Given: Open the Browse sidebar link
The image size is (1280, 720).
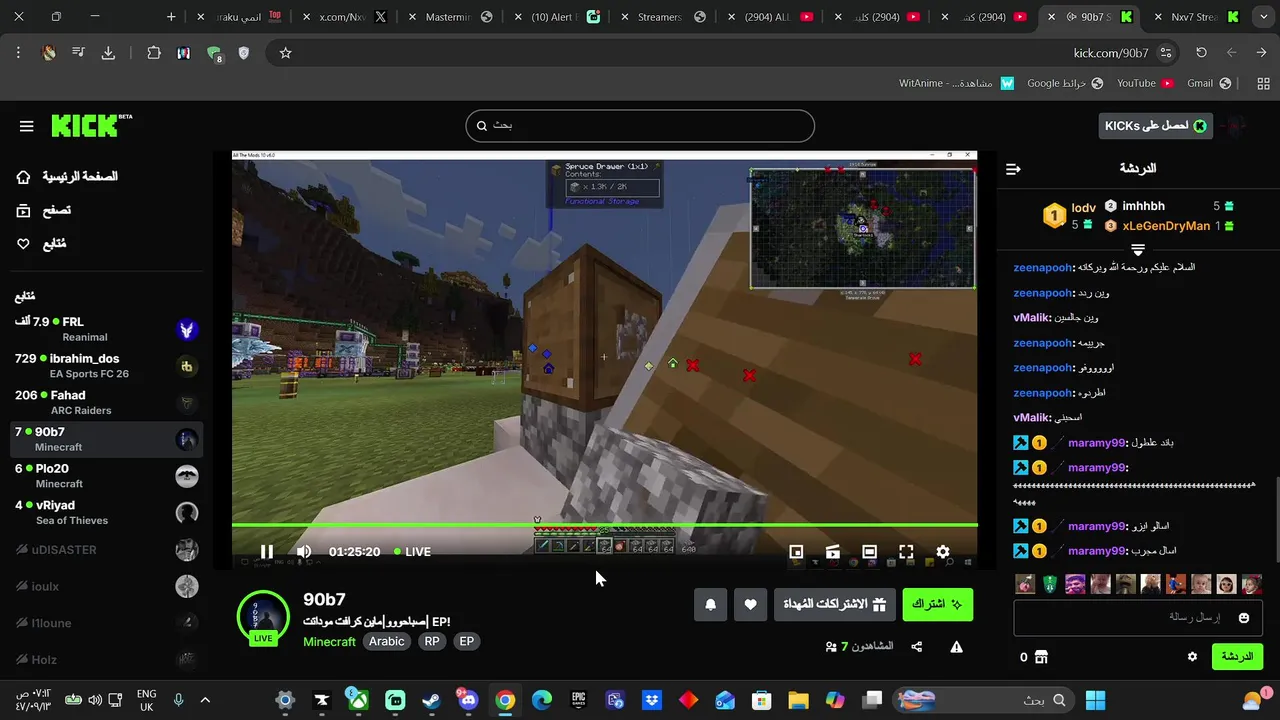Looking at the screenshot, I should (x=43, y=210).
